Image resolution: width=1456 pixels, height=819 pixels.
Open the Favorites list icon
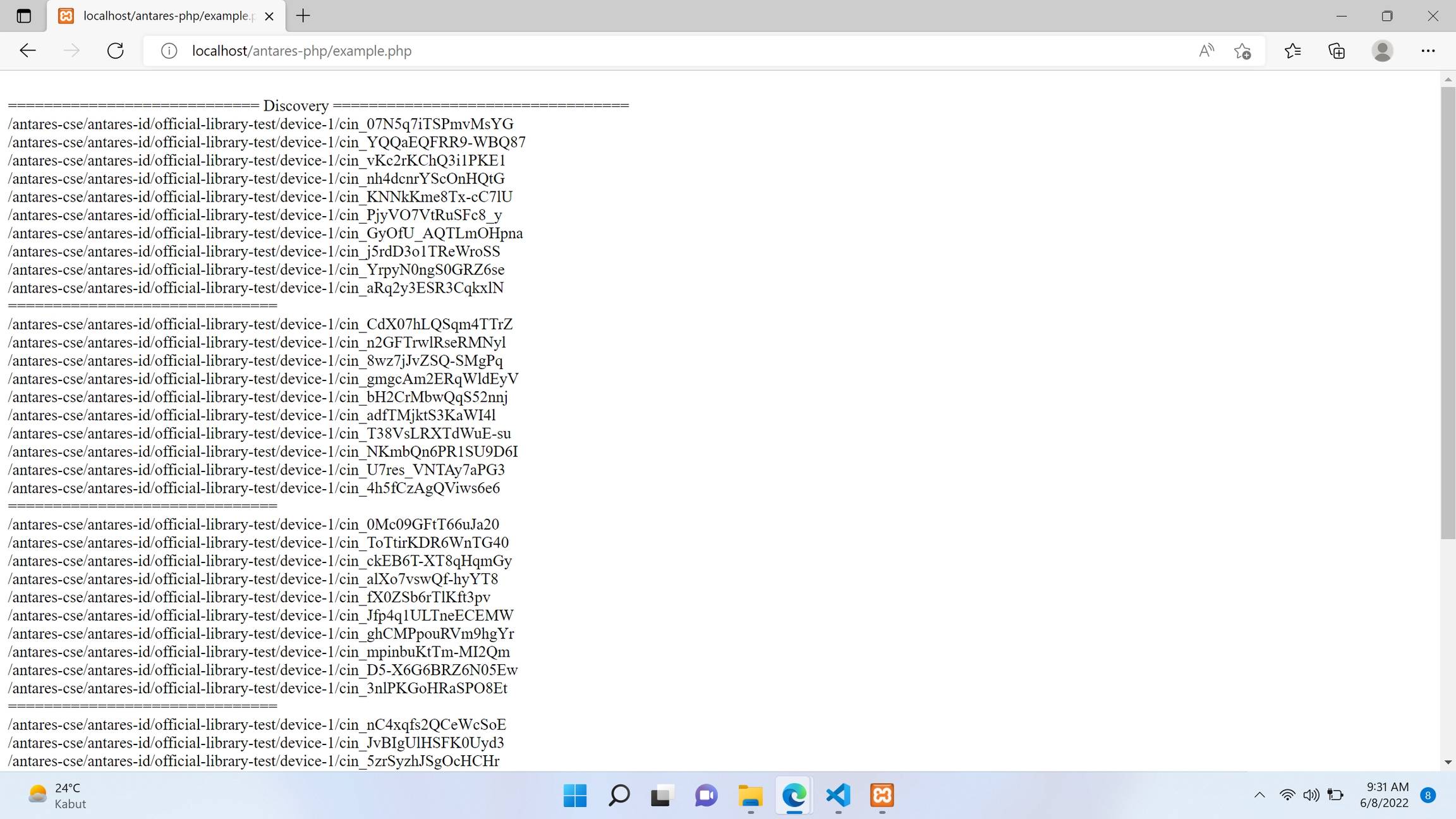pos(1293,51)
